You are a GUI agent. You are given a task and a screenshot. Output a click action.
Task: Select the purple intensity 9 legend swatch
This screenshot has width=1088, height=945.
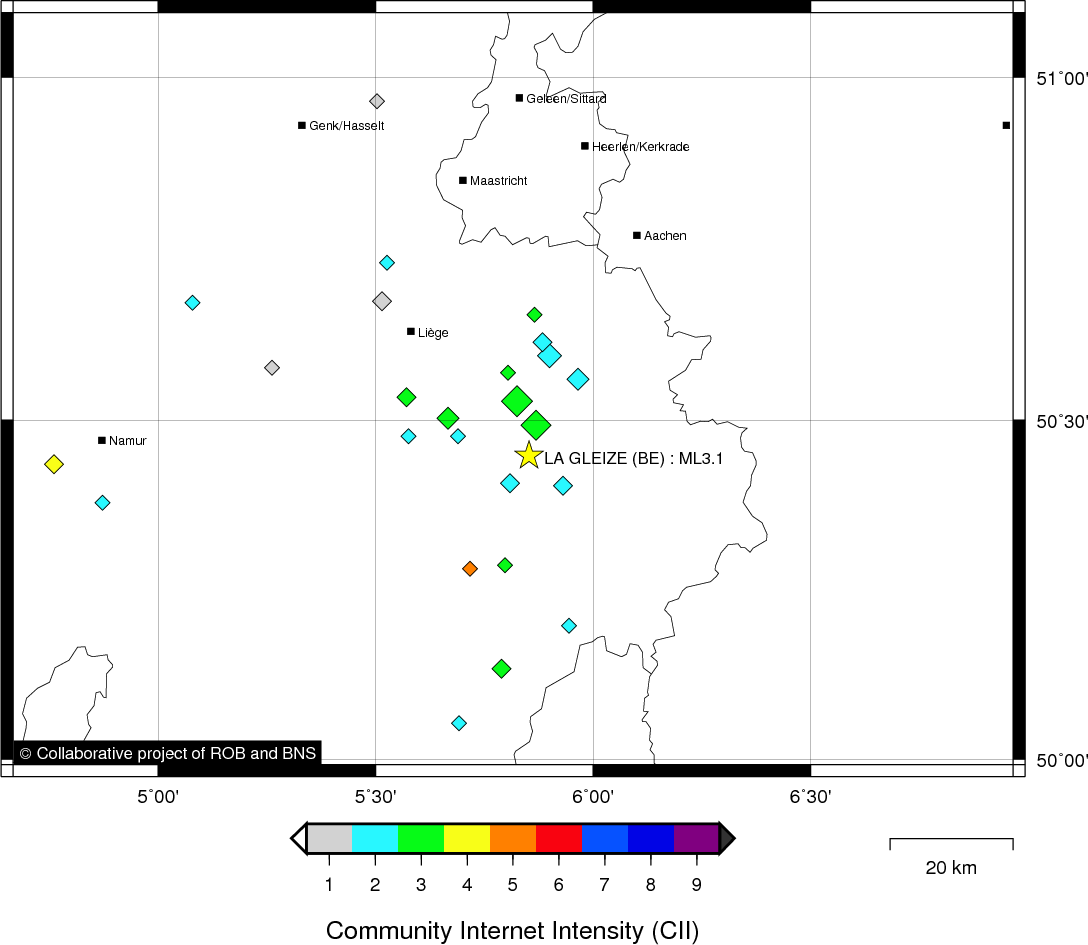pyautogui.click(x=696, y=838)
